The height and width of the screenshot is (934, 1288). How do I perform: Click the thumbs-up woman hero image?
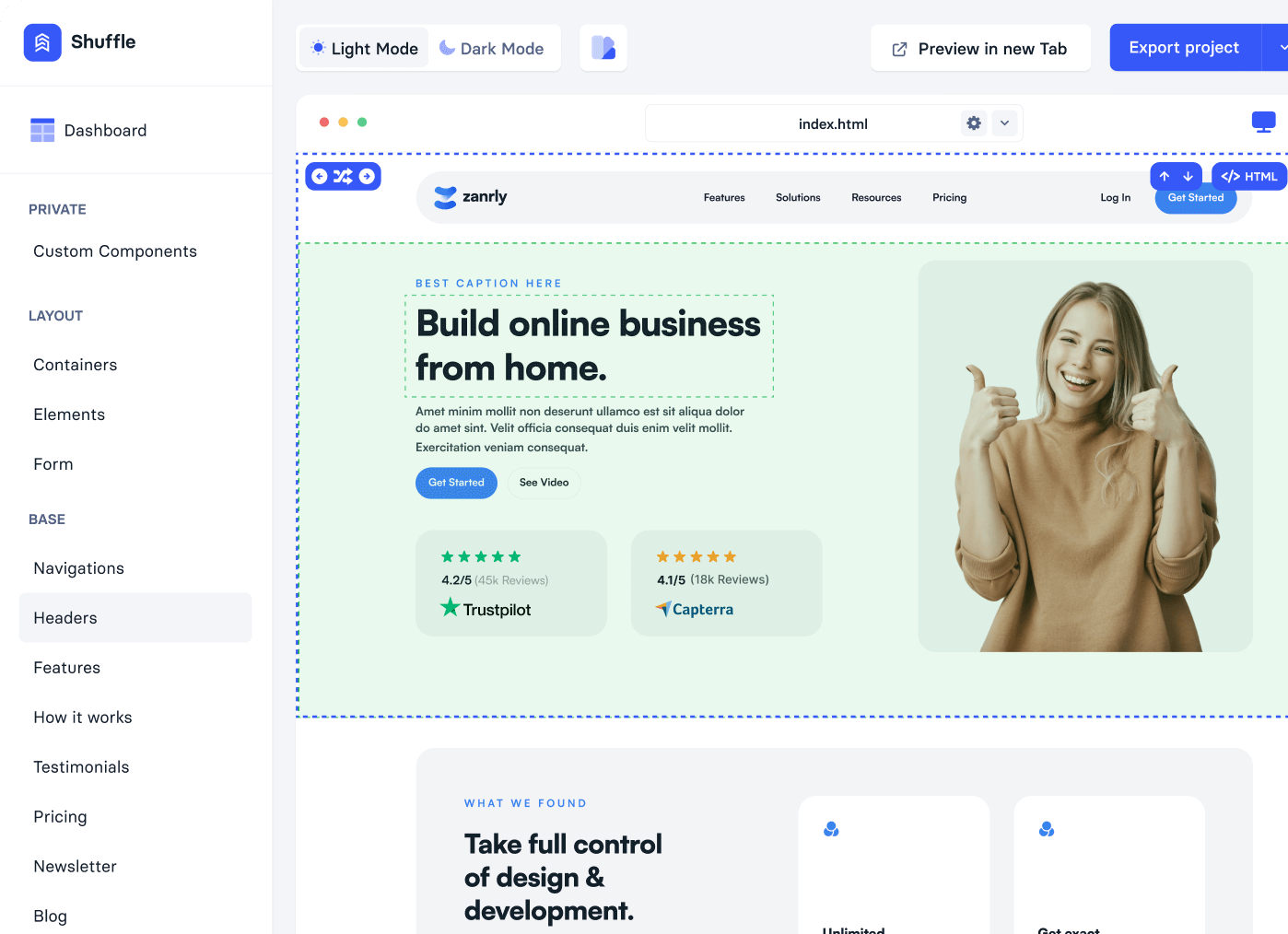[x=1085, y=456]
